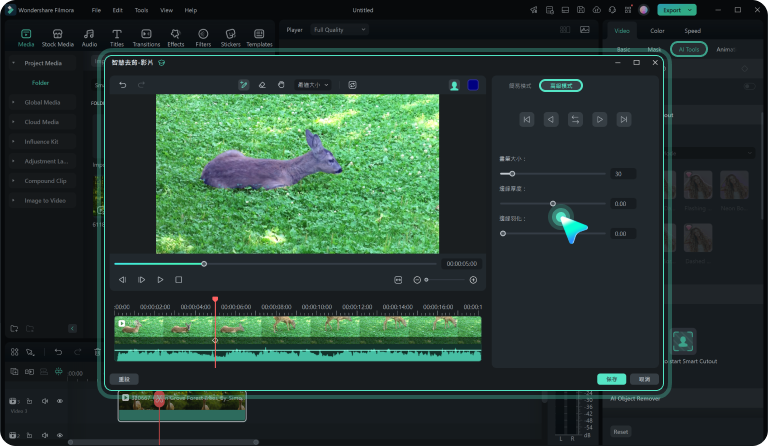Screen dimensions: 768x446
Task: Toggle visibility eye on track 2
Action: pos(60,435)
